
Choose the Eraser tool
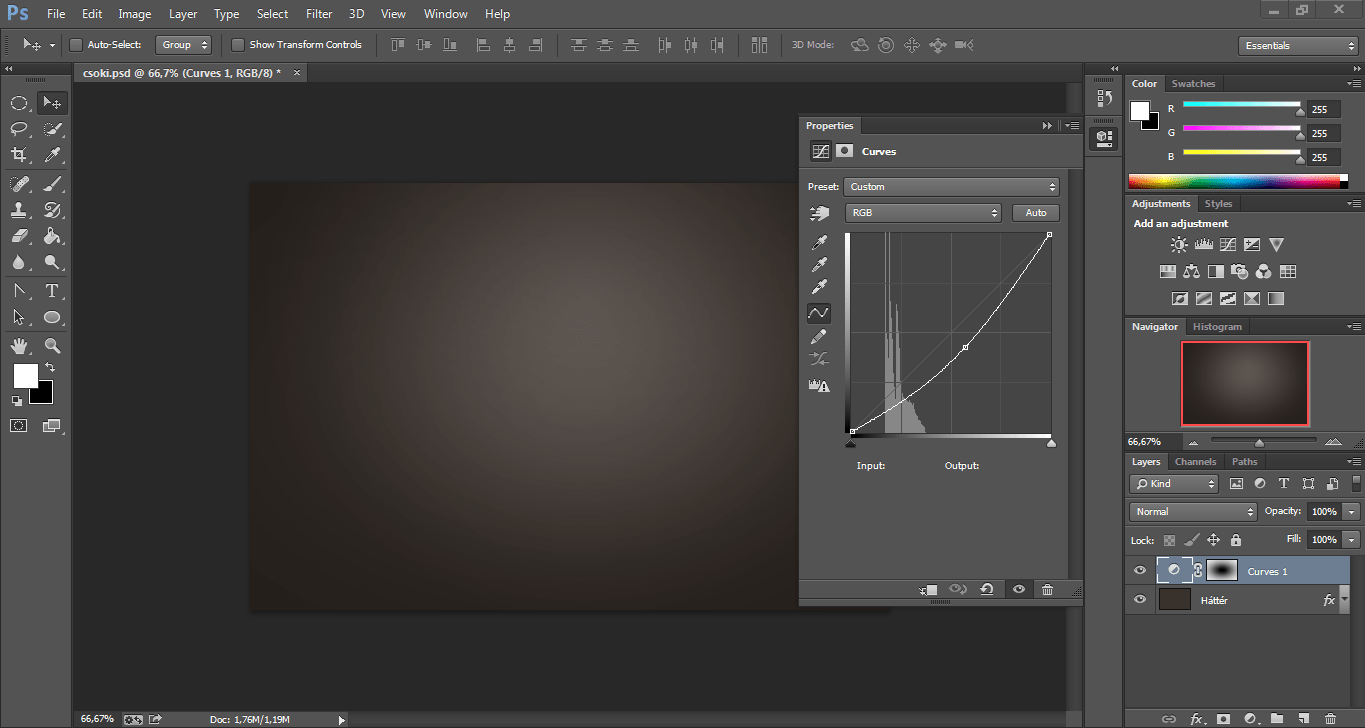(x=19, y=237)
